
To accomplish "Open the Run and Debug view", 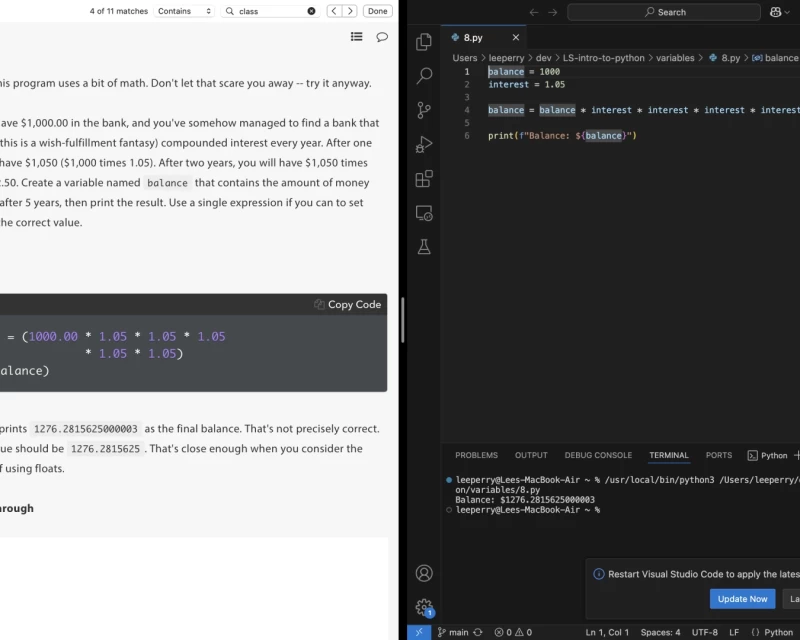I will point(424,144).
